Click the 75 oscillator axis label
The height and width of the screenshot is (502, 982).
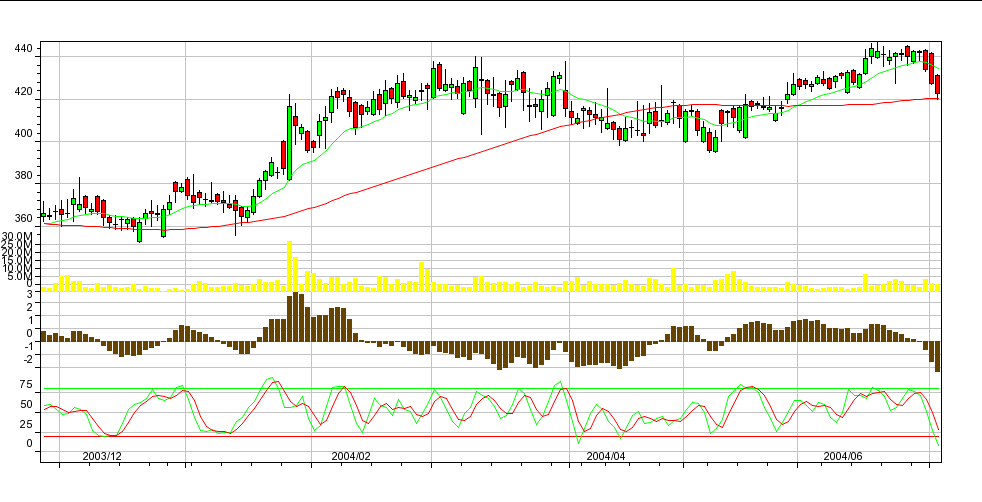[26, 385]
